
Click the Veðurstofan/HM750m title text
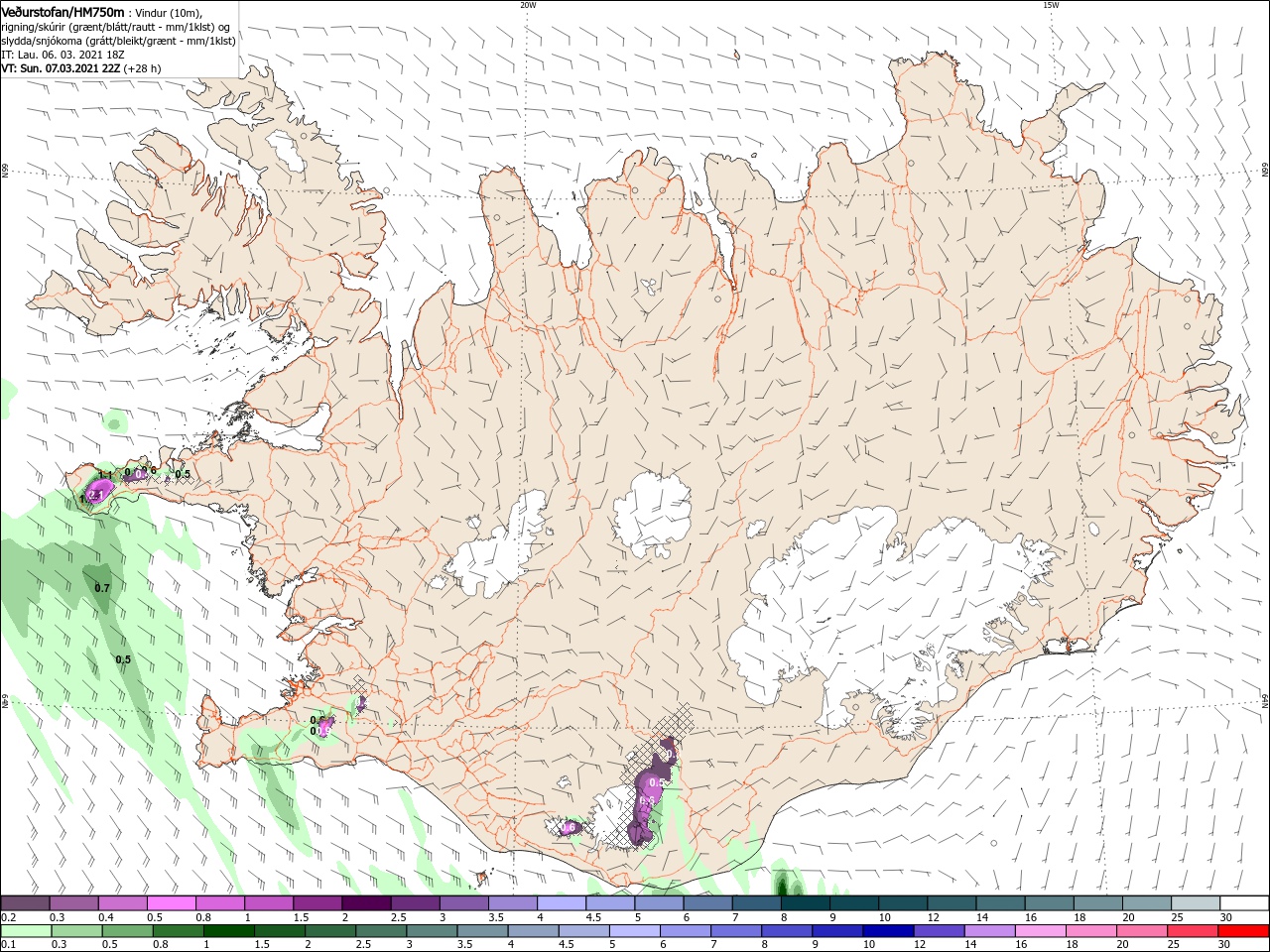[63, 11]
